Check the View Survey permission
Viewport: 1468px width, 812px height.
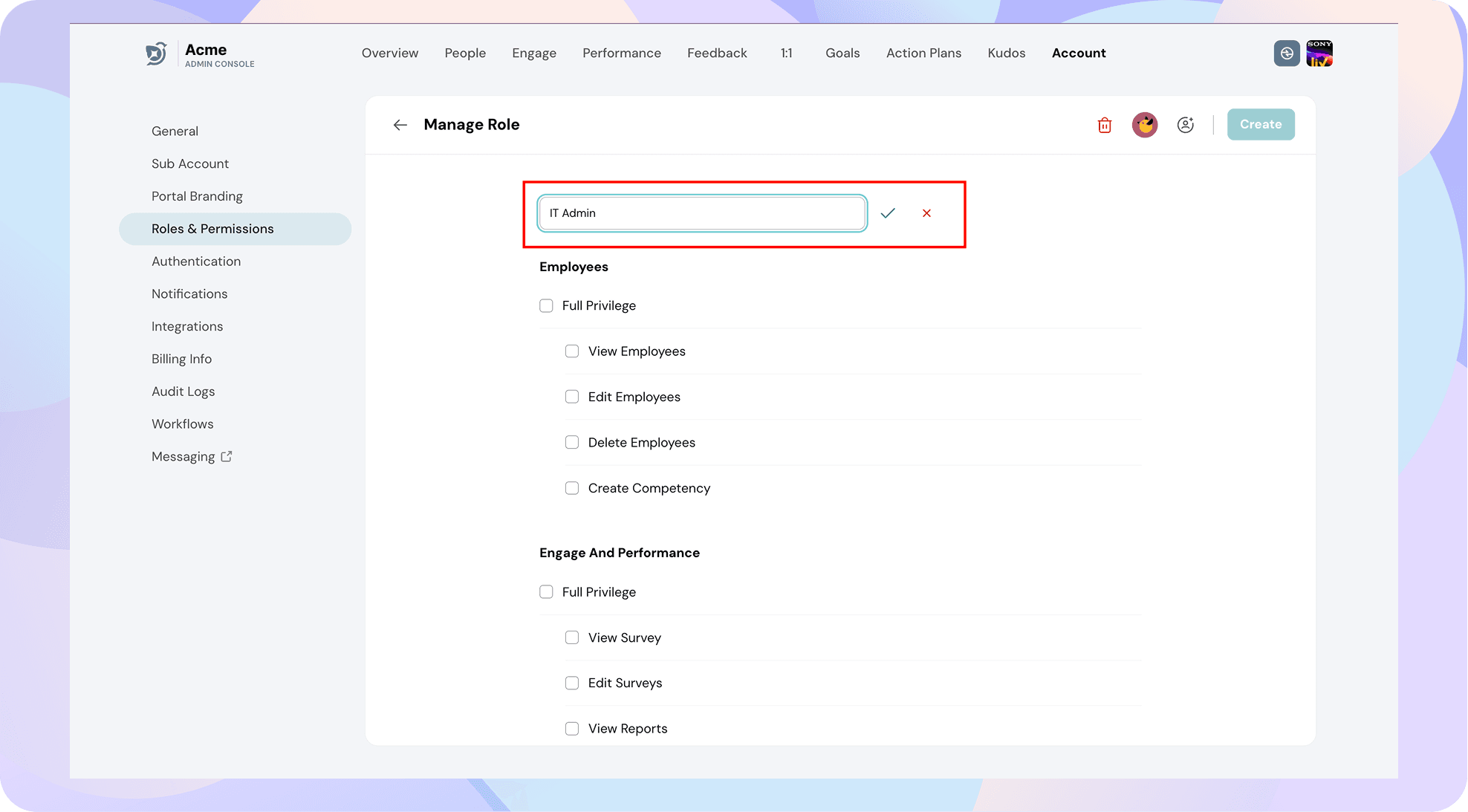pos(572,637)
